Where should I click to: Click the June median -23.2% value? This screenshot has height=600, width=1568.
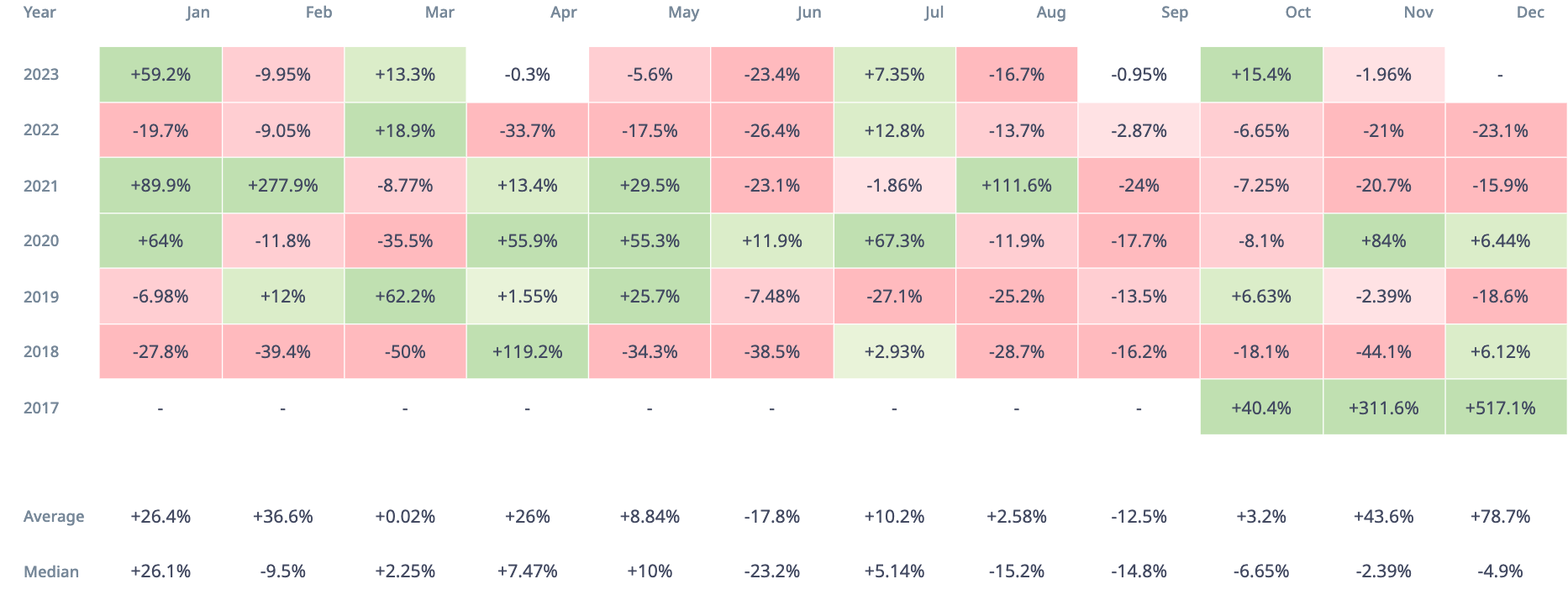pyautogui.click(x=771, y=571)
